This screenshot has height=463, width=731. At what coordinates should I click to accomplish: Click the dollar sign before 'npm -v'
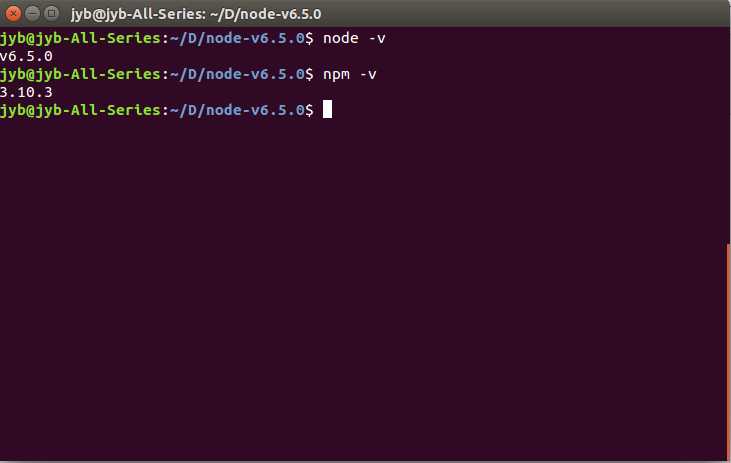[x=310, y=74]
